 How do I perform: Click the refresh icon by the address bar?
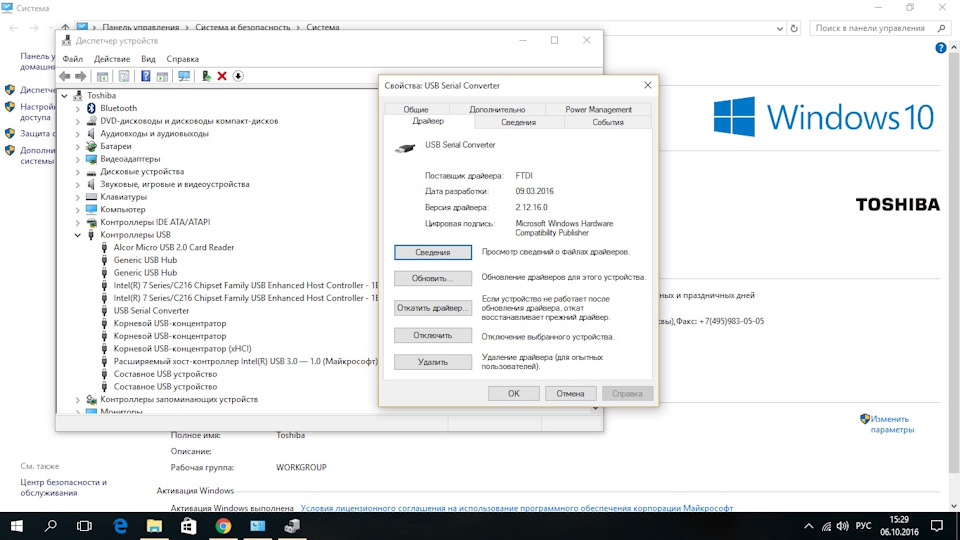tap(794, 28)
